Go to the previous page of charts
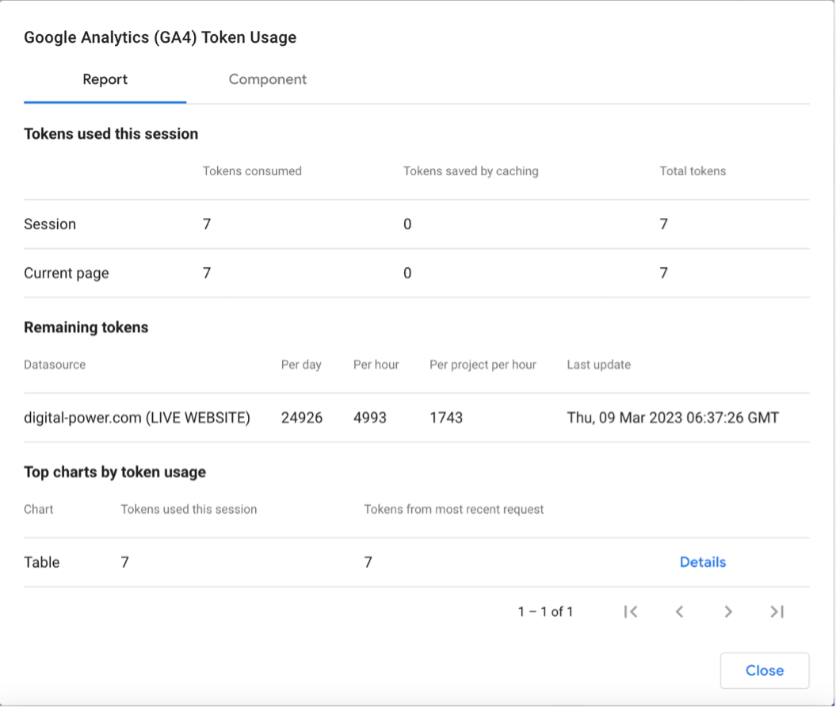This screenshot has width=840, height=711. 679,612
